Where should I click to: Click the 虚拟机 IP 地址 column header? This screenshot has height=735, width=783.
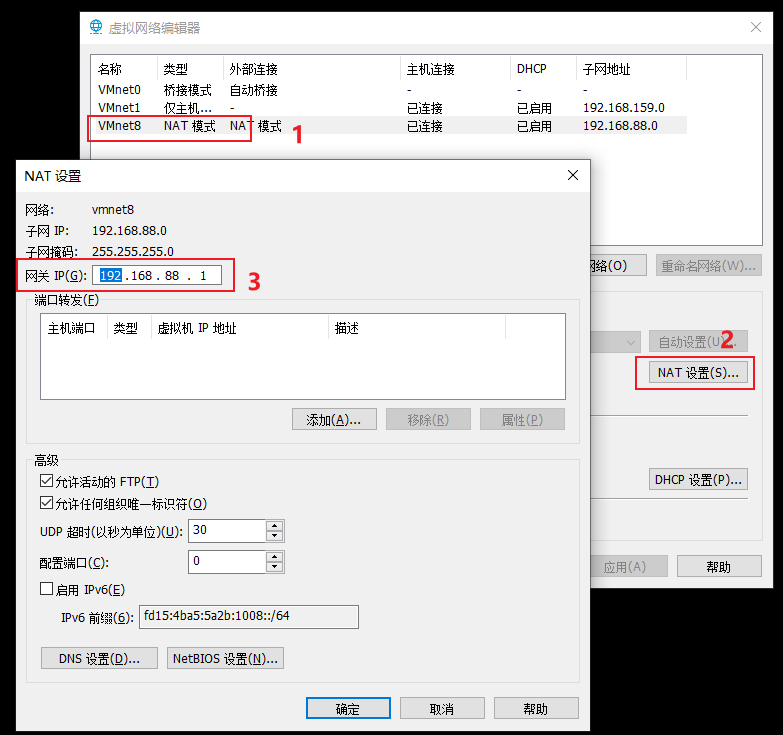coord(240,328)
